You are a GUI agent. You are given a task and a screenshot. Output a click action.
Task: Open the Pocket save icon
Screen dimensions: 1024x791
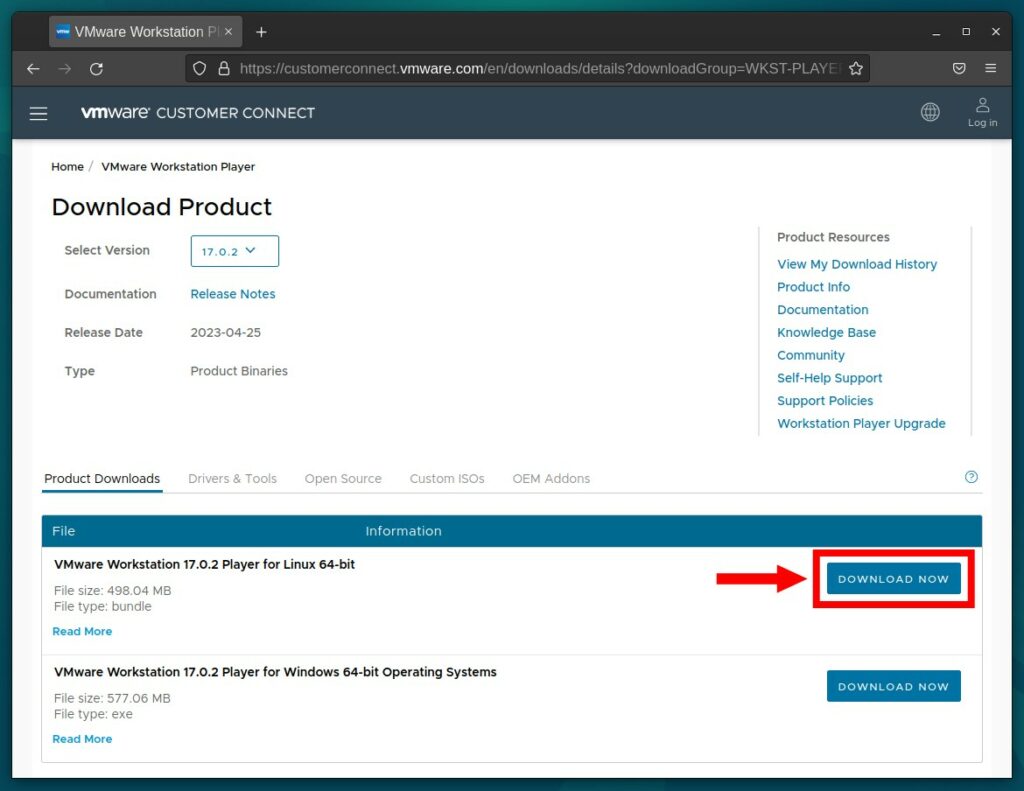pyautogui.click(x=959, y=69)
